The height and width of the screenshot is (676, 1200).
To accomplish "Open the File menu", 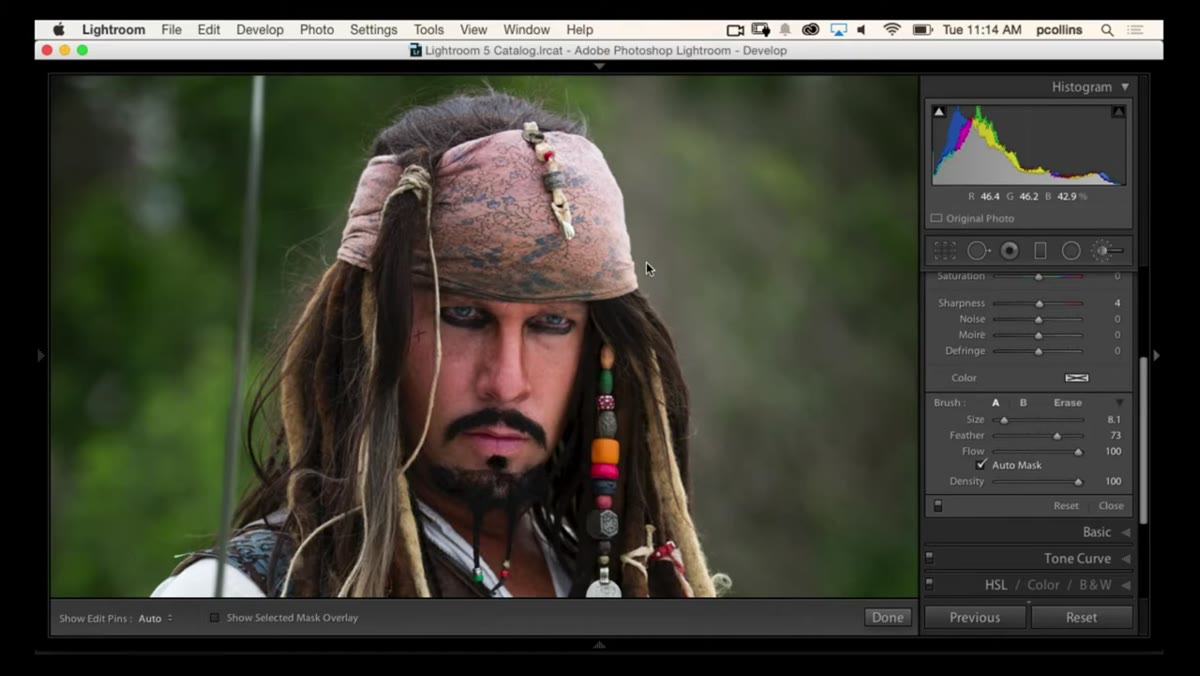I will click(172, 30).
